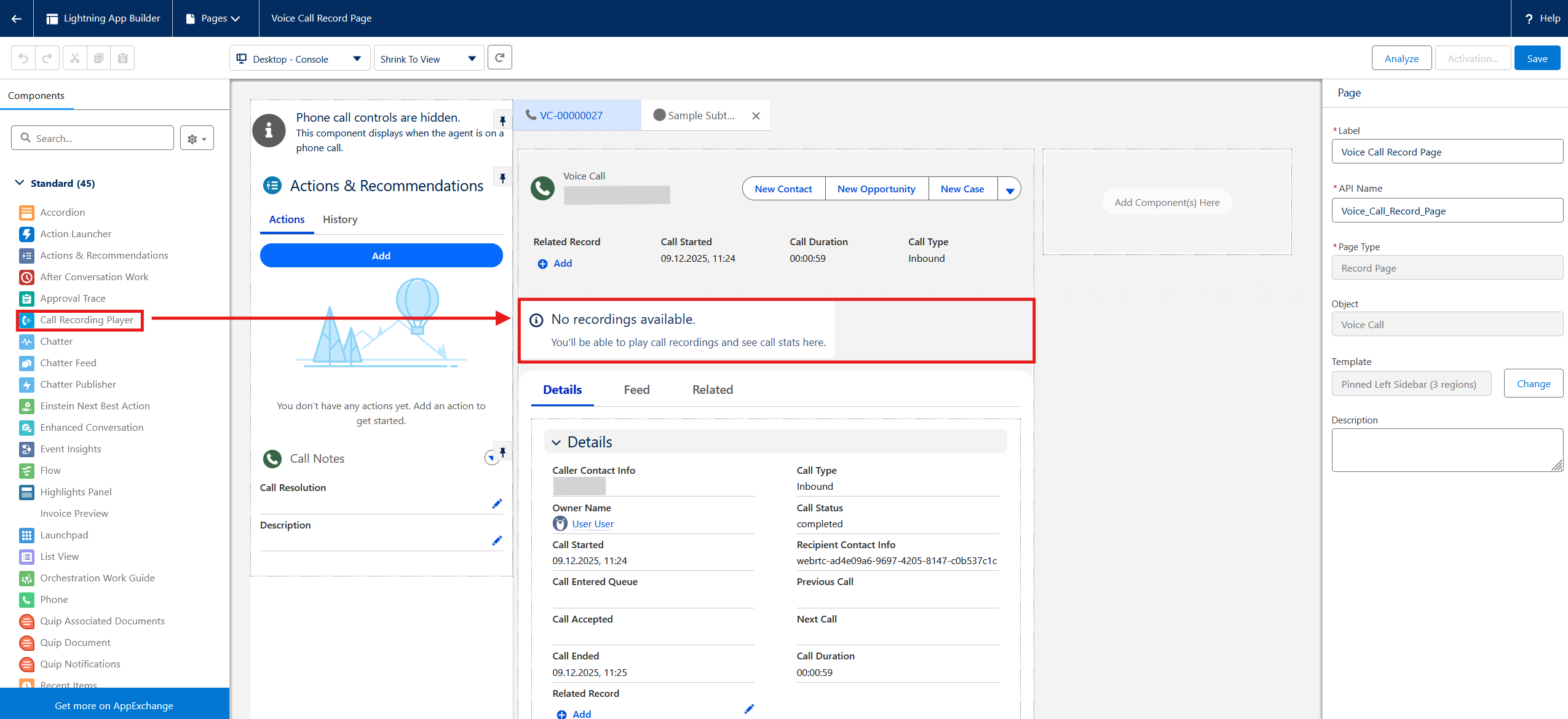Viewport: 1568px width, 719px height.
Task: Collapse the Standard (45) components section
Action: (20, 183)
